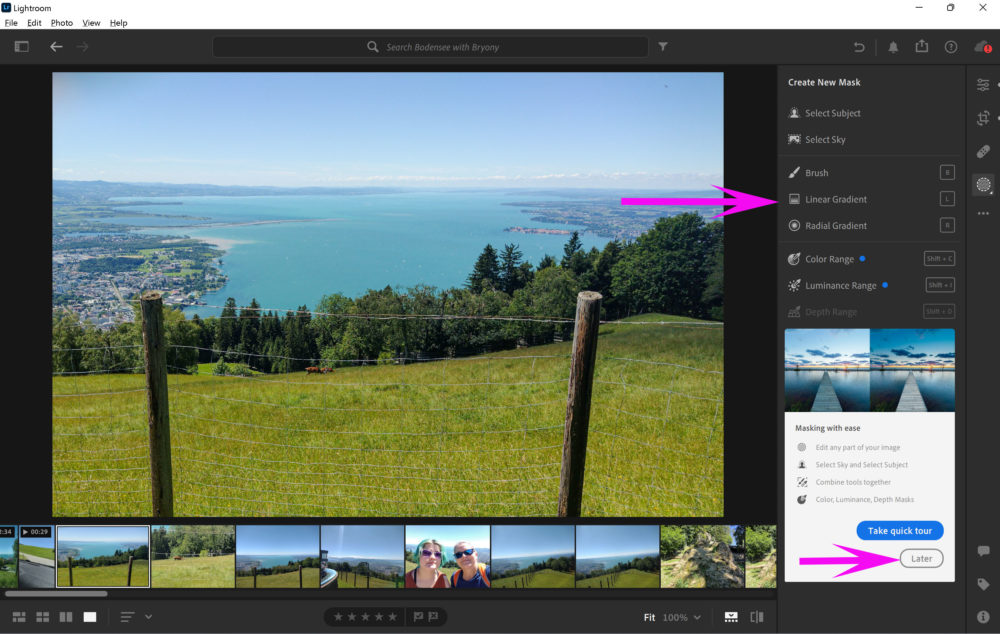Screen dimensions: 1000x634
Task: Open the share and export icon
Action: [922, 46]
